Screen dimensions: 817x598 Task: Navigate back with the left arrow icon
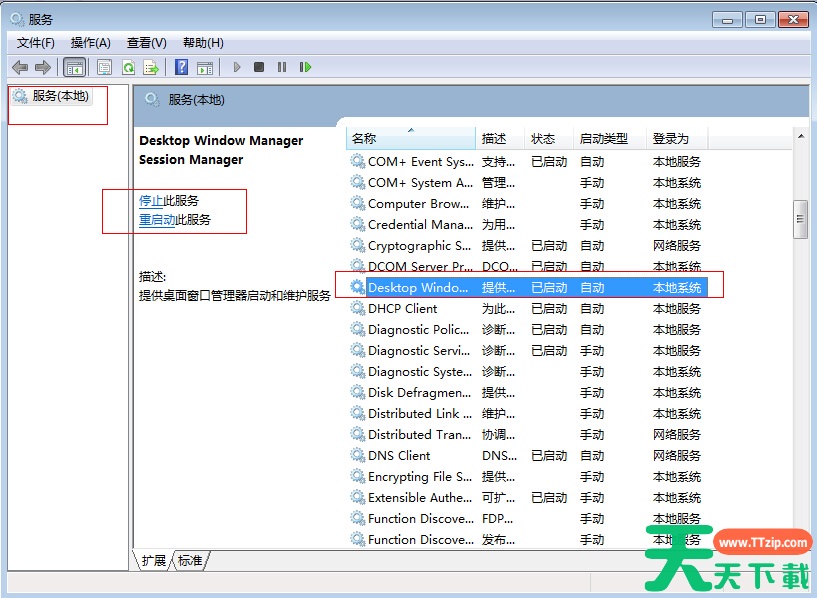click(20, 67)
